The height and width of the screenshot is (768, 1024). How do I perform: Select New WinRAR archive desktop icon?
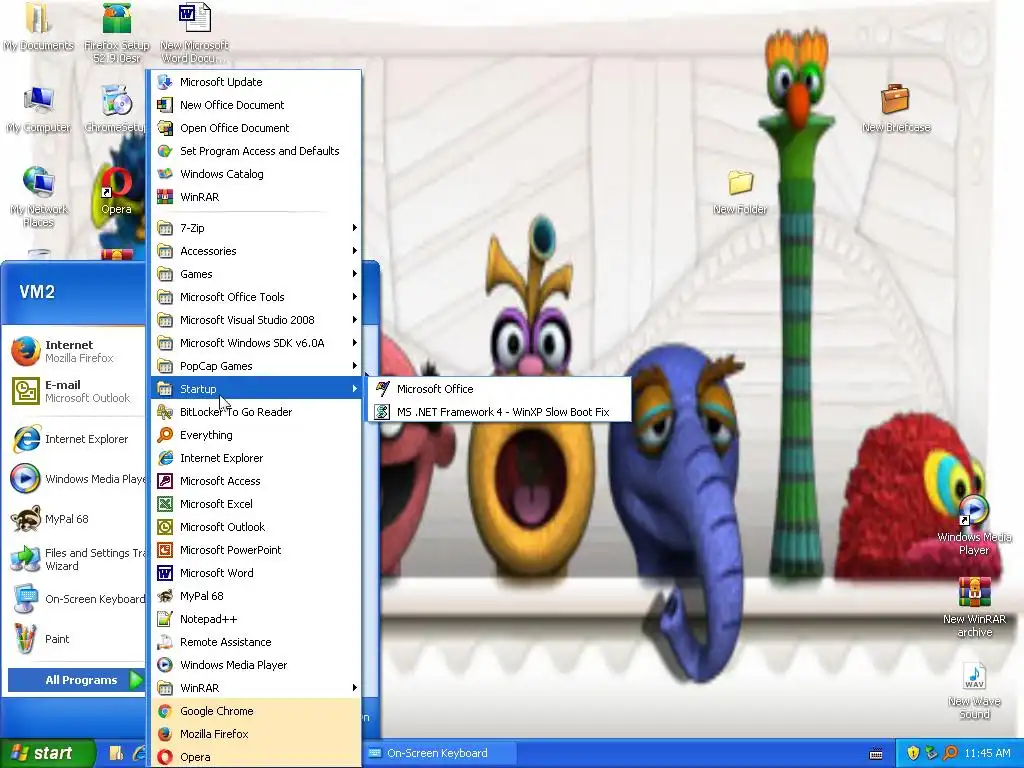coord(974,607)
